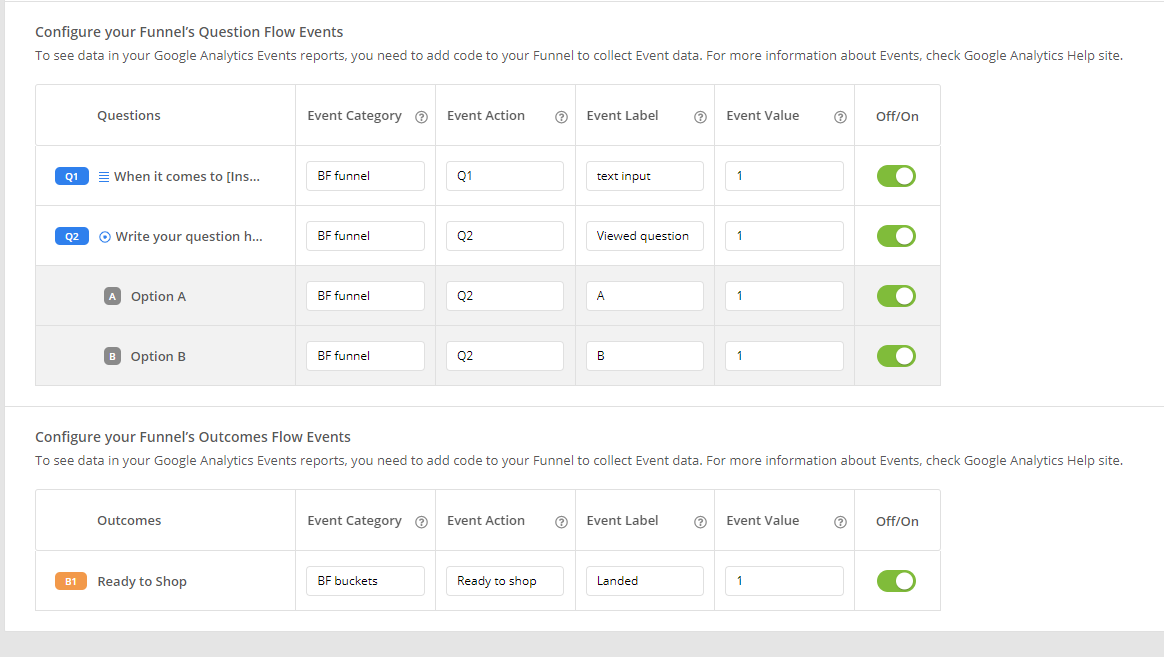Screen dimensions: 1164x657
Task: Disable the Option A event toggle
Action: pos(896,296)
